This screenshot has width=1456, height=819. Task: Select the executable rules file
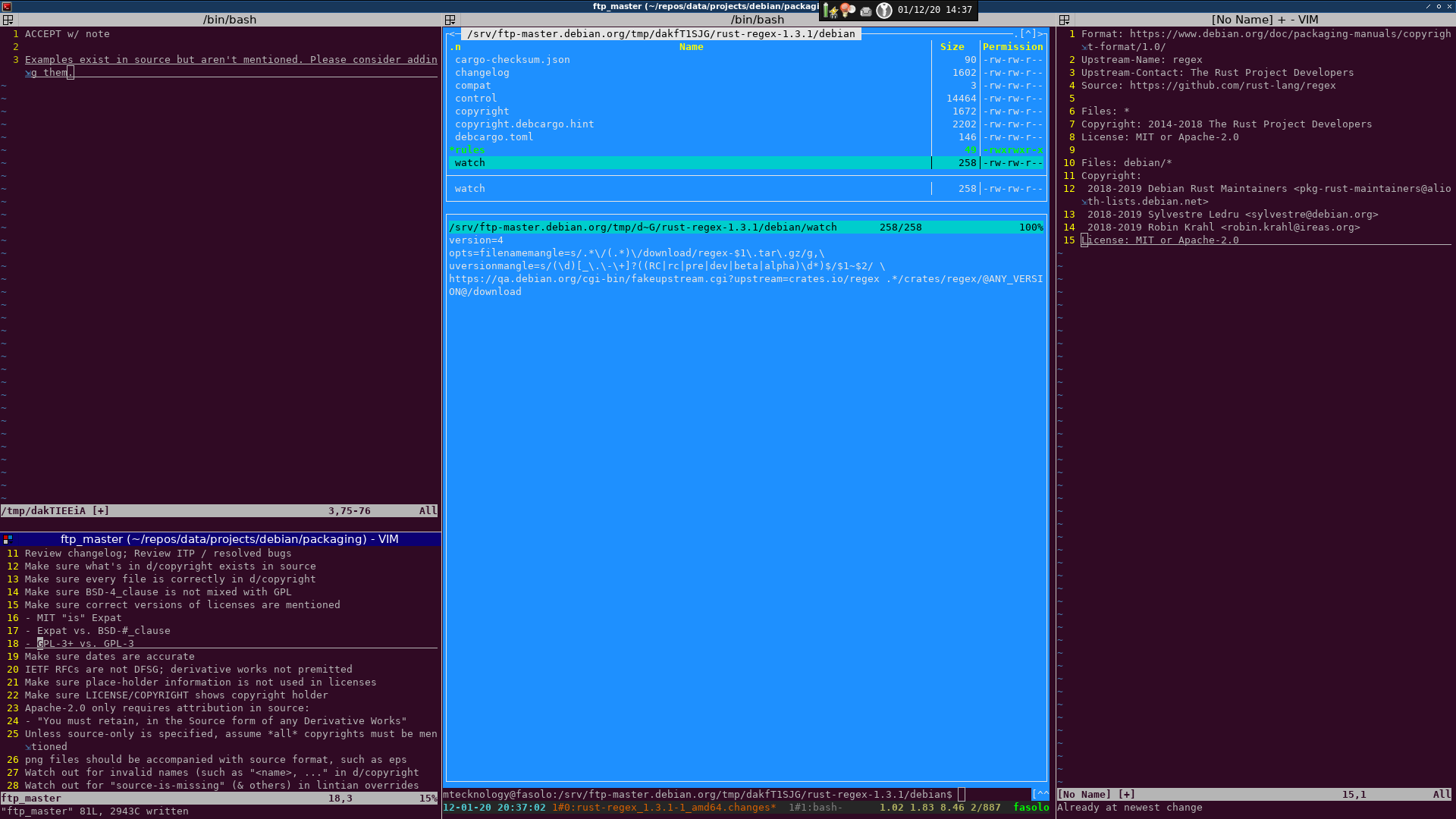466,150
